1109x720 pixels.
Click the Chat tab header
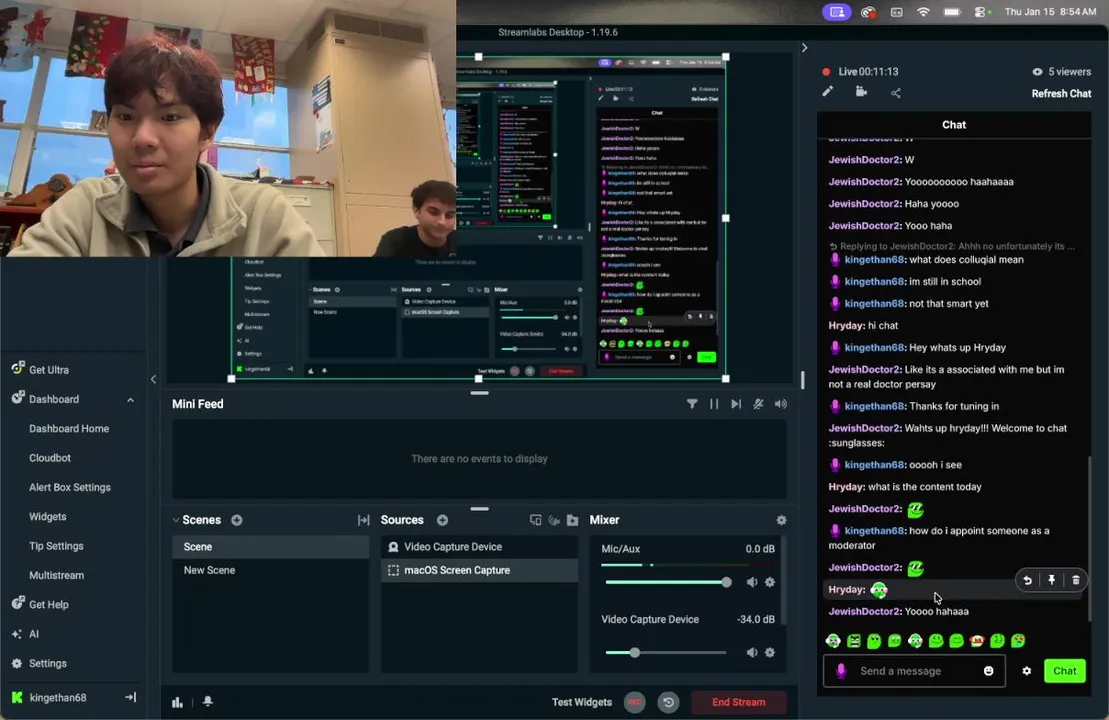click(x=953, y=124)
